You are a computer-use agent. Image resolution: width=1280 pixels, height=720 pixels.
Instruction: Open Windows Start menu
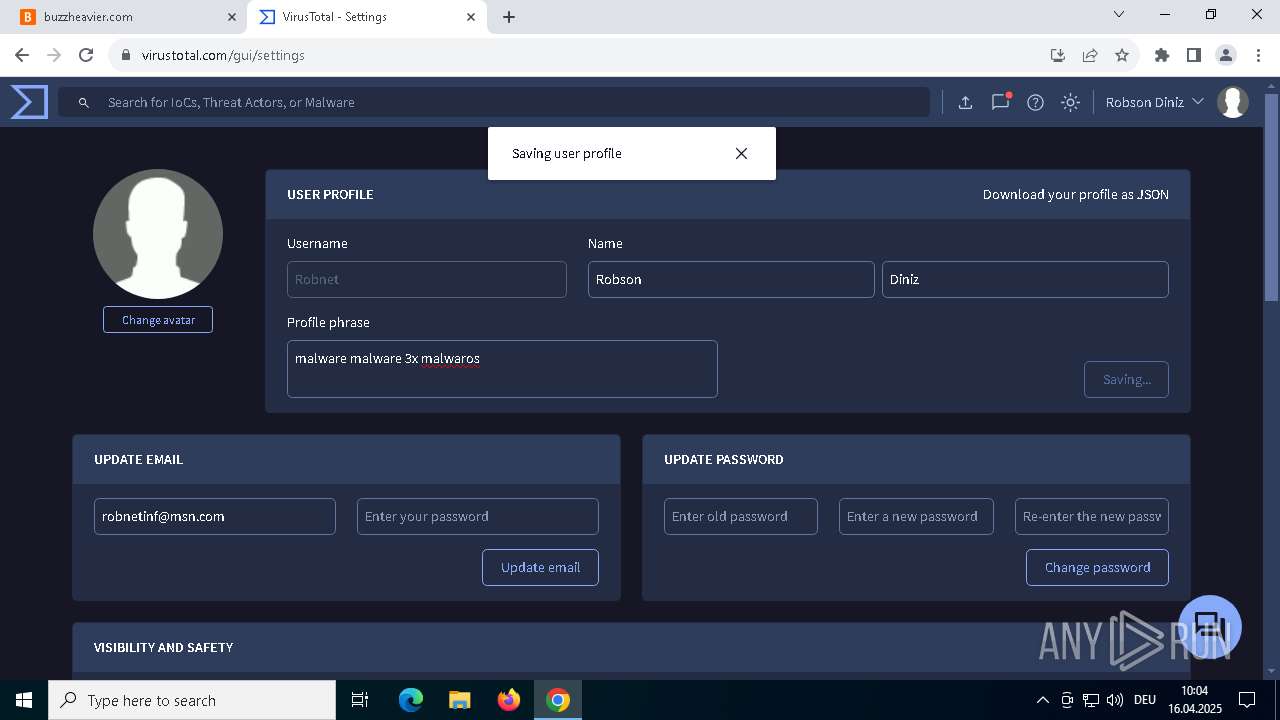click(x=24, y=700)
